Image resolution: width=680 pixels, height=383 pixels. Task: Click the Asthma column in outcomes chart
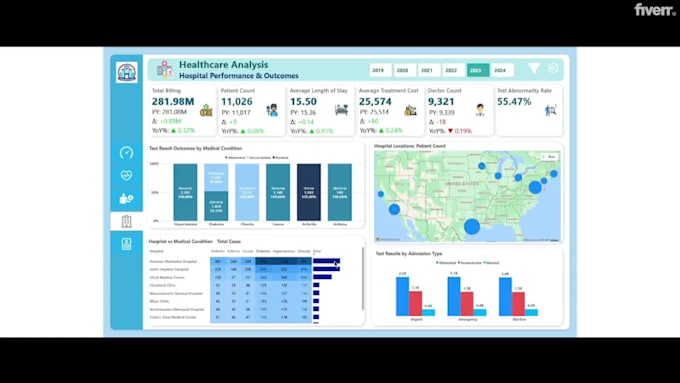click(x=340, y=192)
